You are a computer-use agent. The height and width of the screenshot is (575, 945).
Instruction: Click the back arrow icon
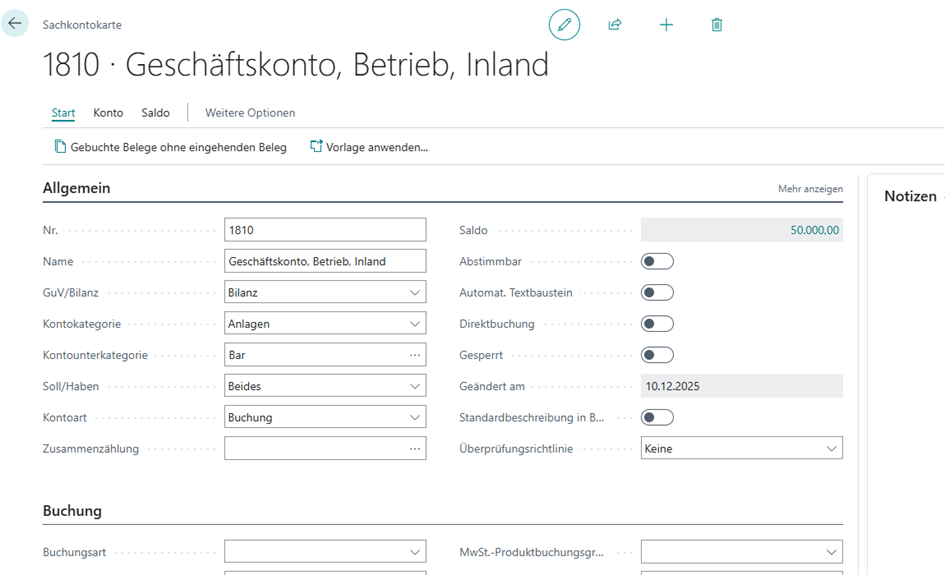click(x=15, y=23)
